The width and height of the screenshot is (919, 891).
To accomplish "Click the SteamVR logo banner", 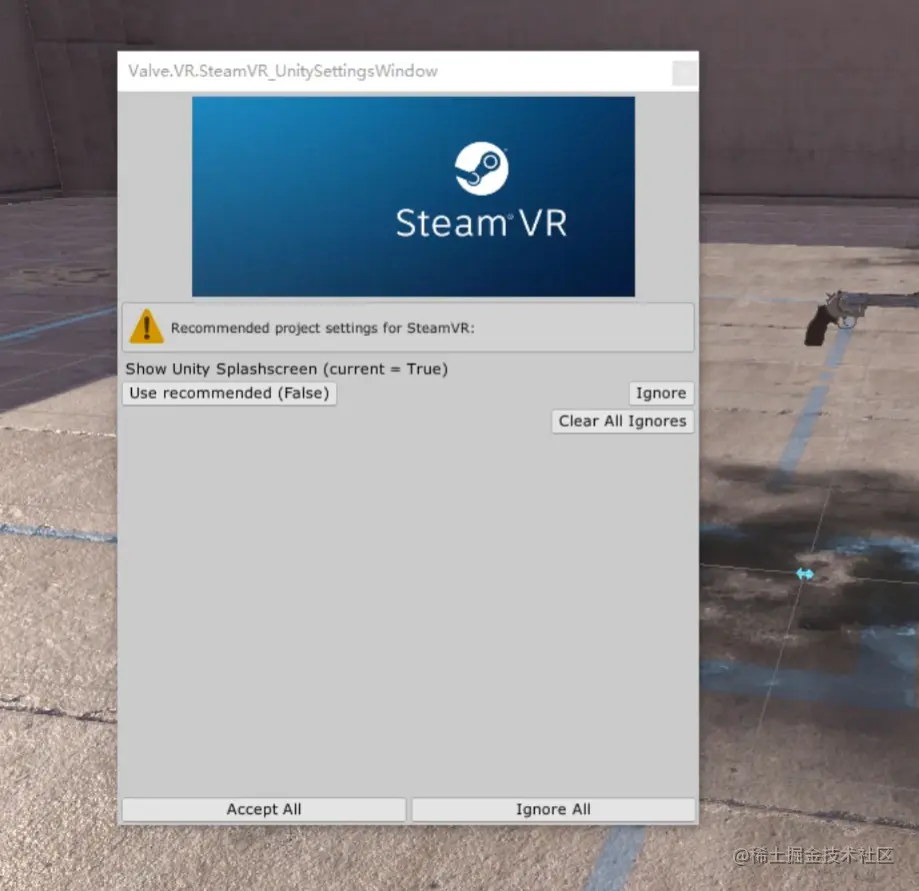I will pos(413,196).
